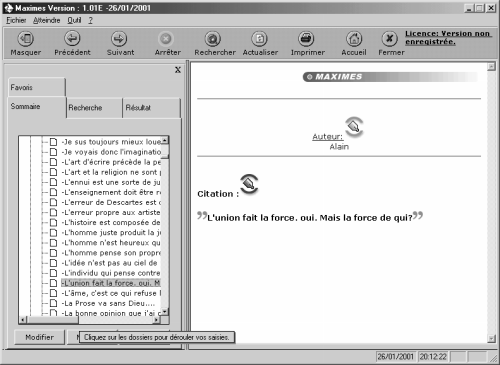Refresh using the Actualiser icon

259,39
